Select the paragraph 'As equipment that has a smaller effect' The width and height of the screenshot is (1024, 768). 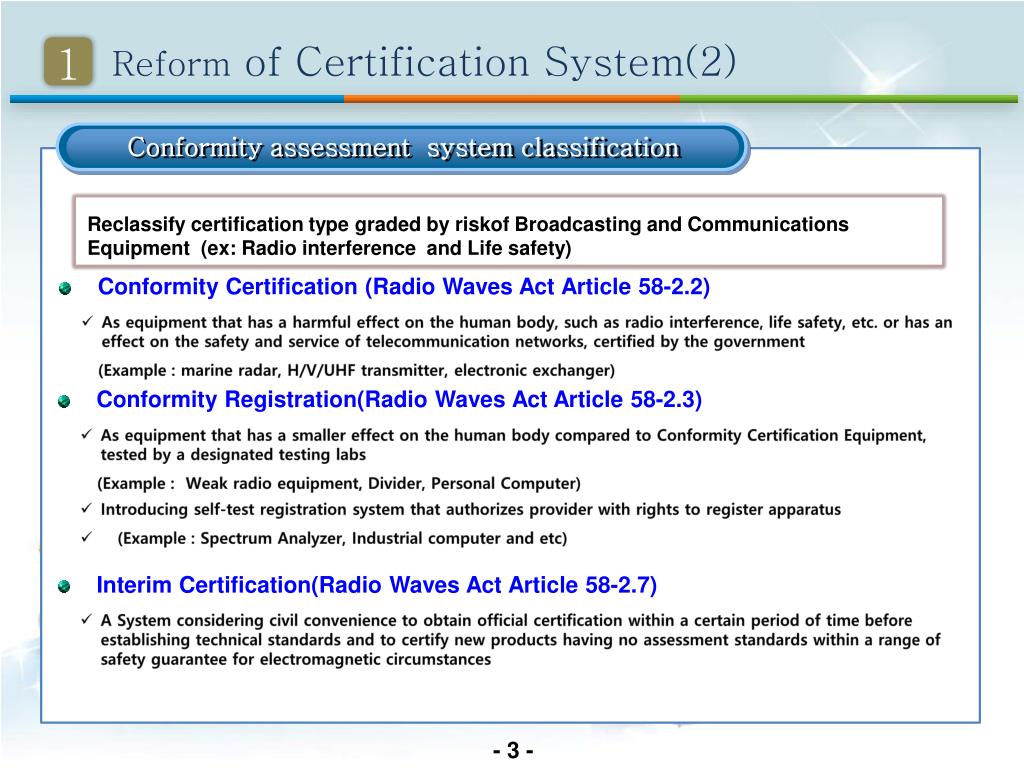tap(513, 445)
